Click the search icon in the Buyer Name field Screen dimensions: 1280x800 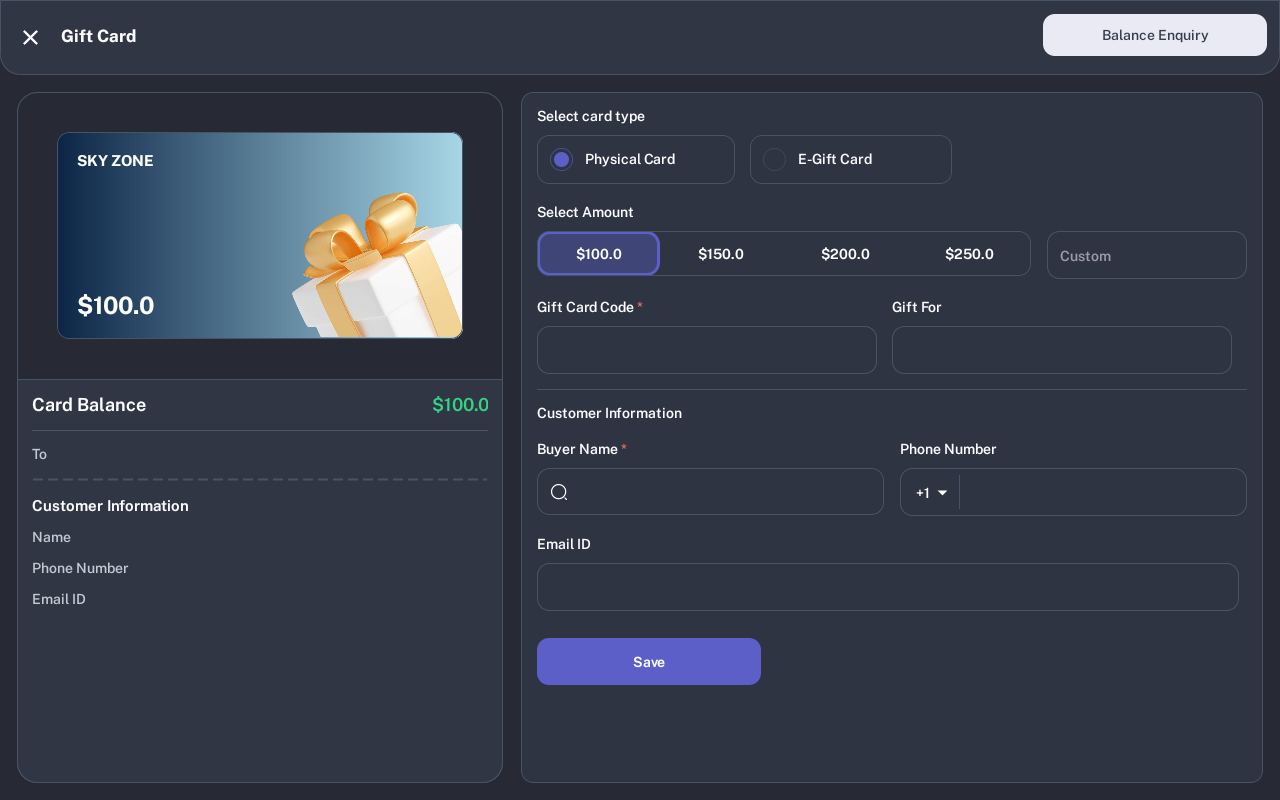point(559,492)
